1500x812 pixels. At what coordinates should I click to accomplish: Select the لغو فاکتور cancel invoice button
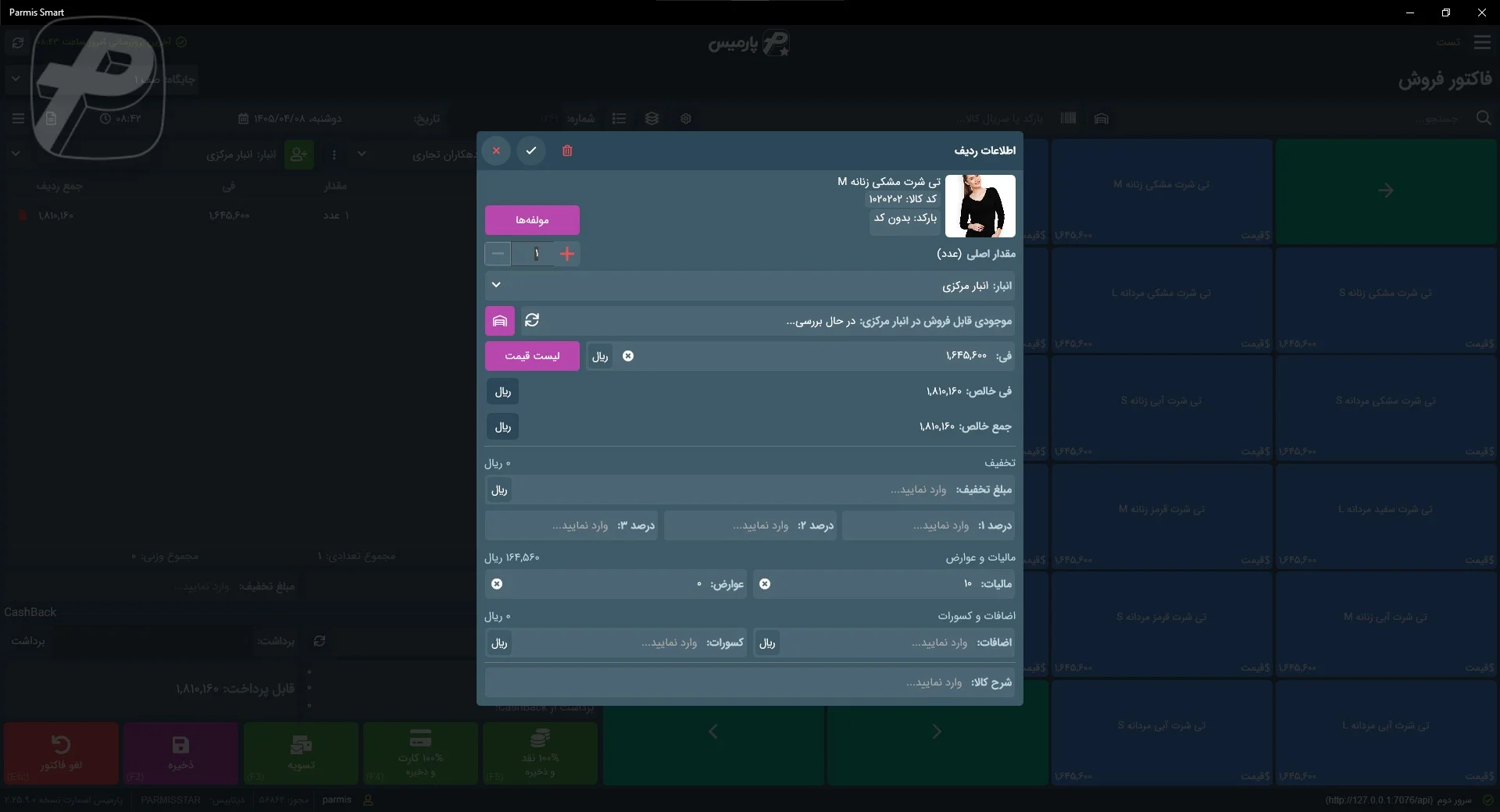(61, 753)
